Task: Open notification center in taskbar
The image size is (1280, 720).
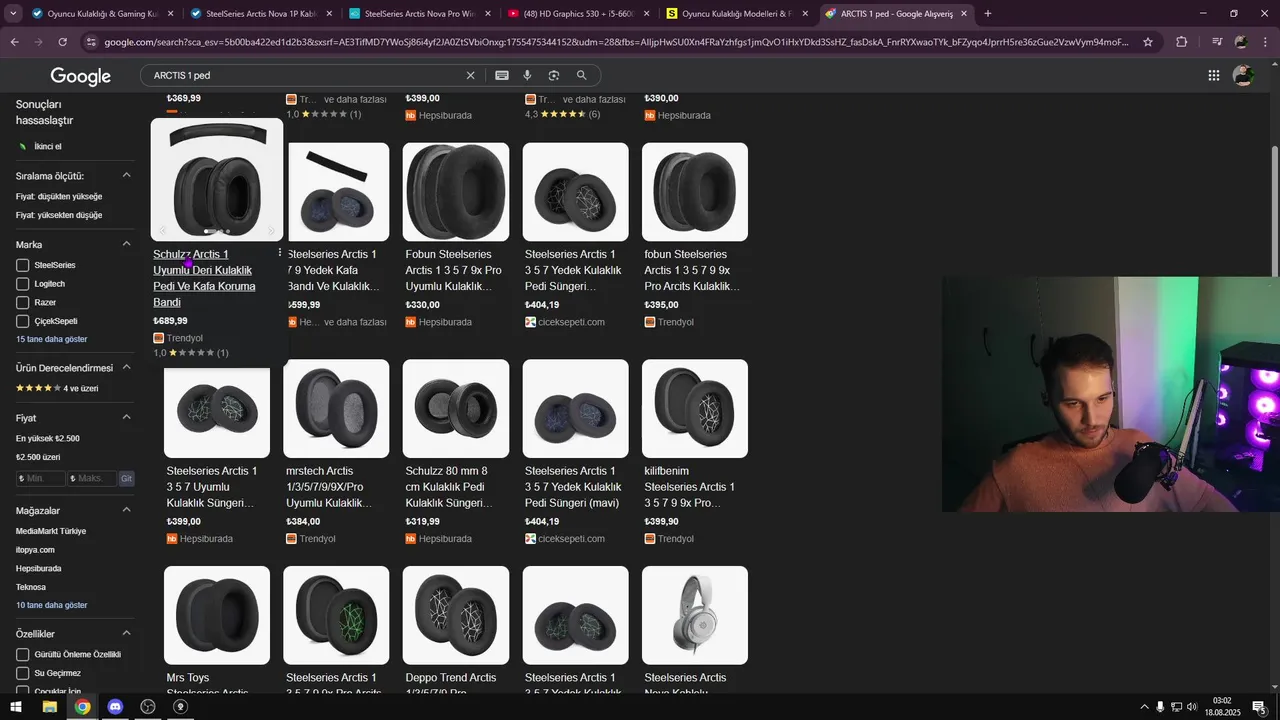Action: coord(1259,706)
